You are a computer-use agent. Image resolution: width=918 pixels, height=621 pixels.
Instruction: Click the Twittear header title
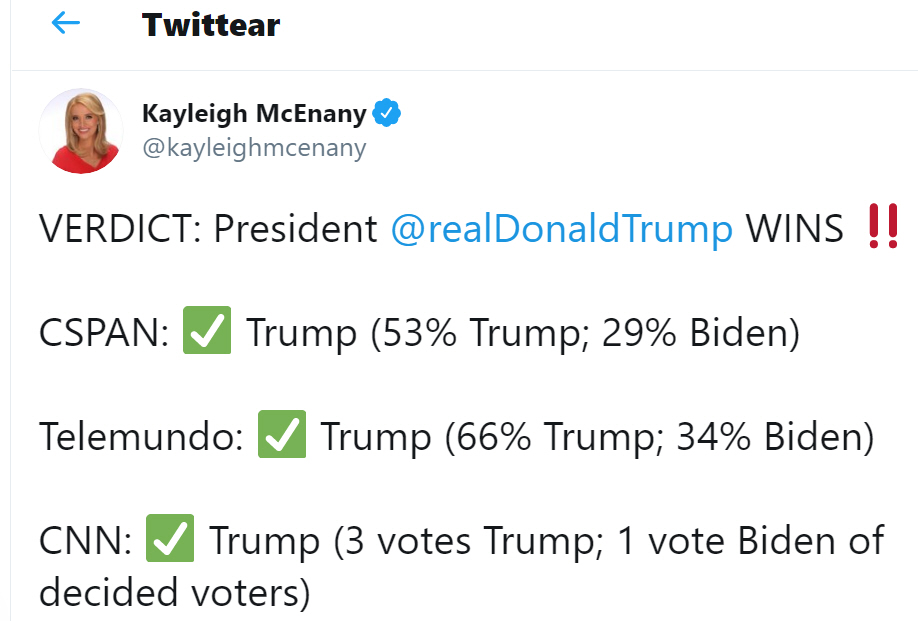coord(210,24)
